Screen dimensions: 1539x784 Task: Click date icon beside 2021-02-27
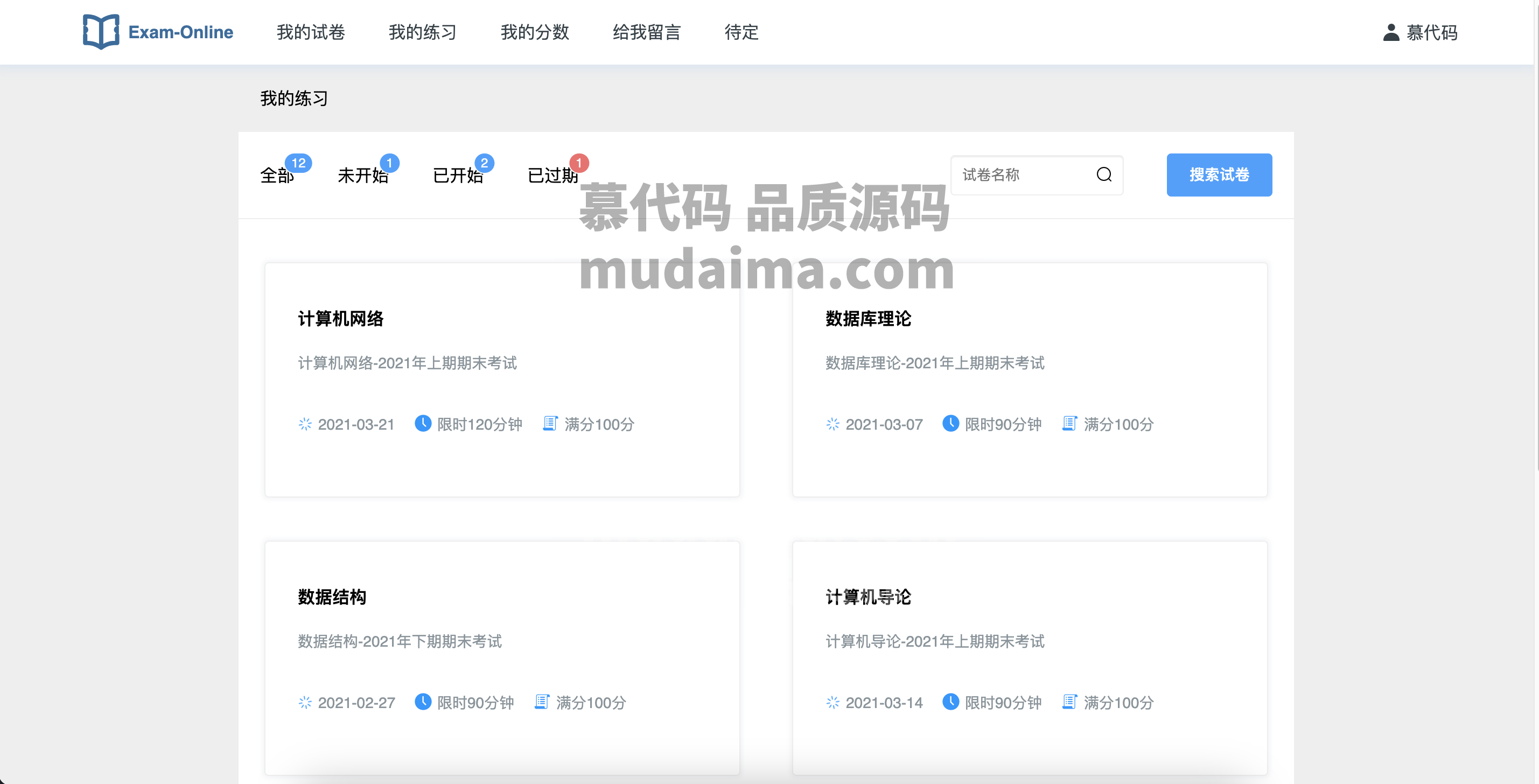click(305, 703)
